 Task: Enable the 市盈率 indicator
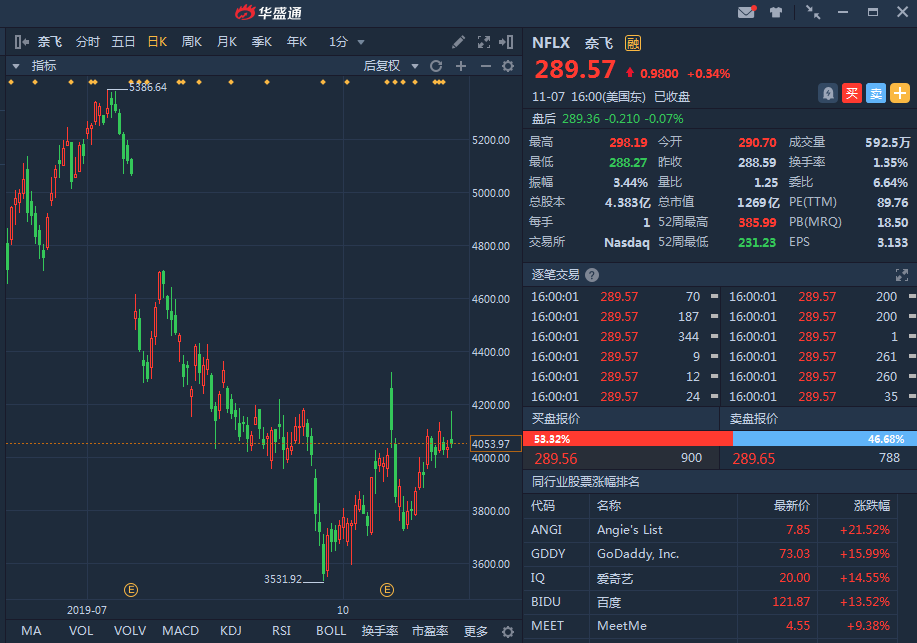click(430, 631)
